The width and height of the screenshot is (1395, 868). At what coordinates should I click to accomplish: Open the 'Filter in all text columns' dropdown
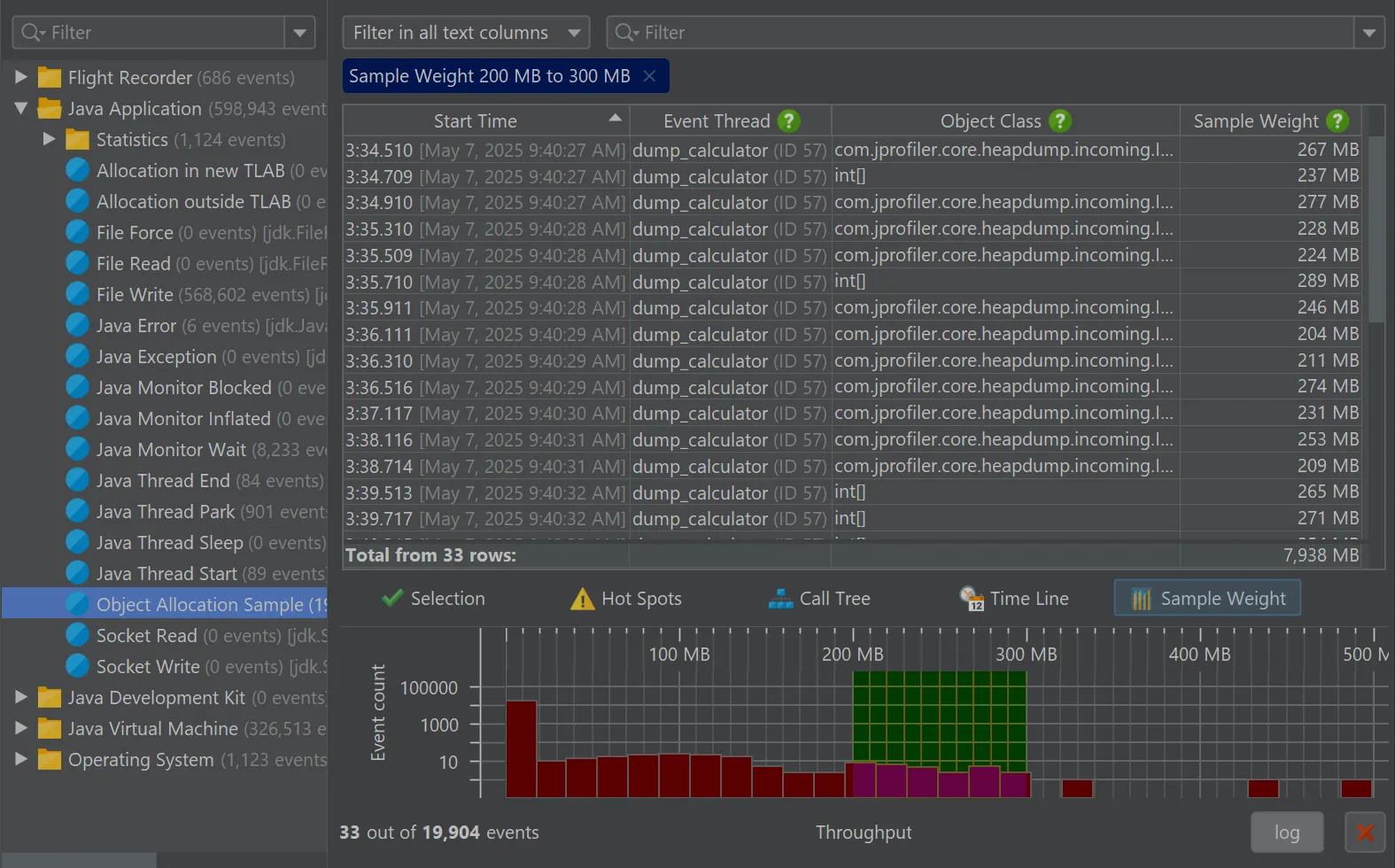click(466, 33)
